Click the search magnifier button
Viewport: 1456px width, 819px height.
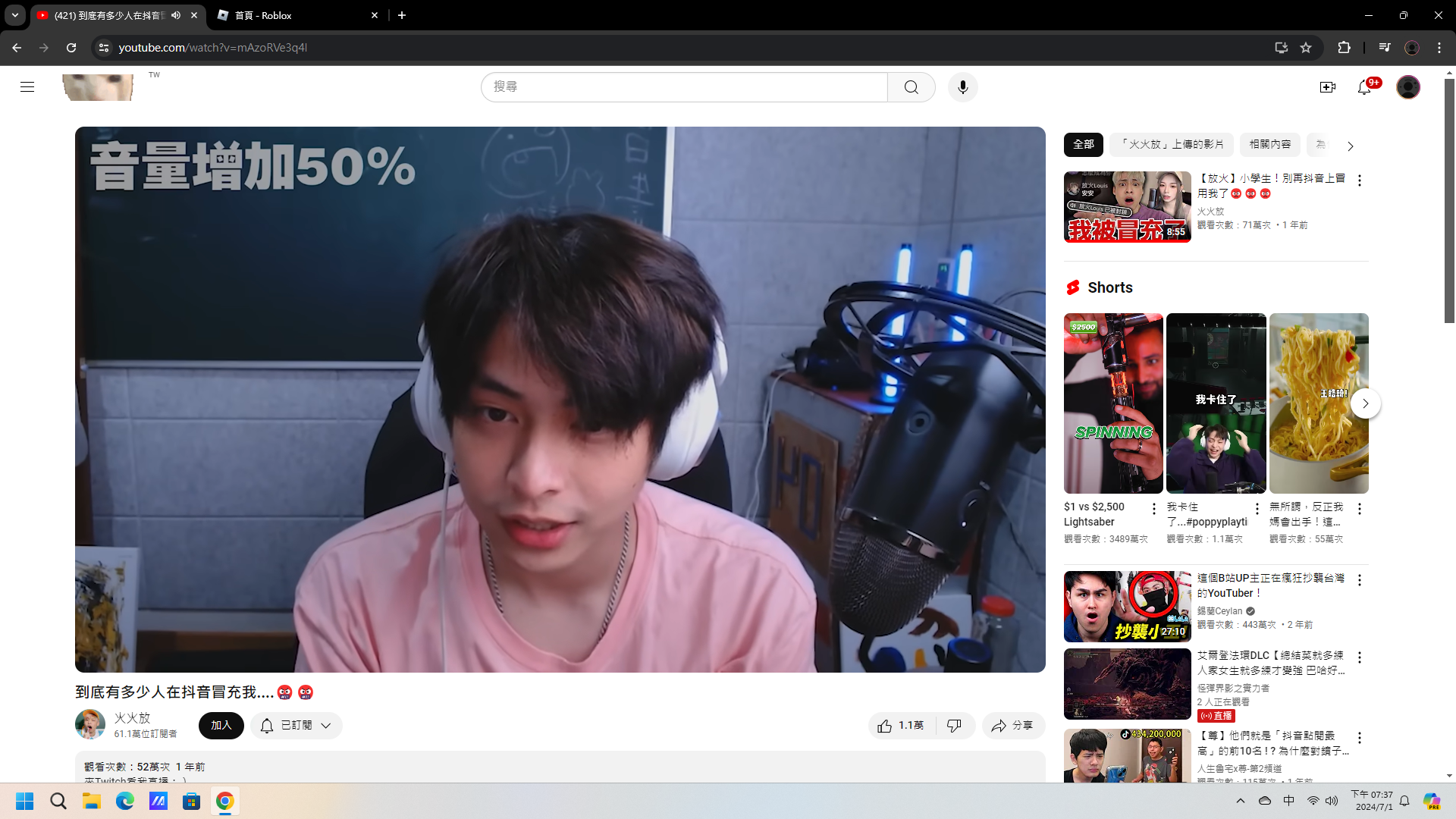pos(911,87)
